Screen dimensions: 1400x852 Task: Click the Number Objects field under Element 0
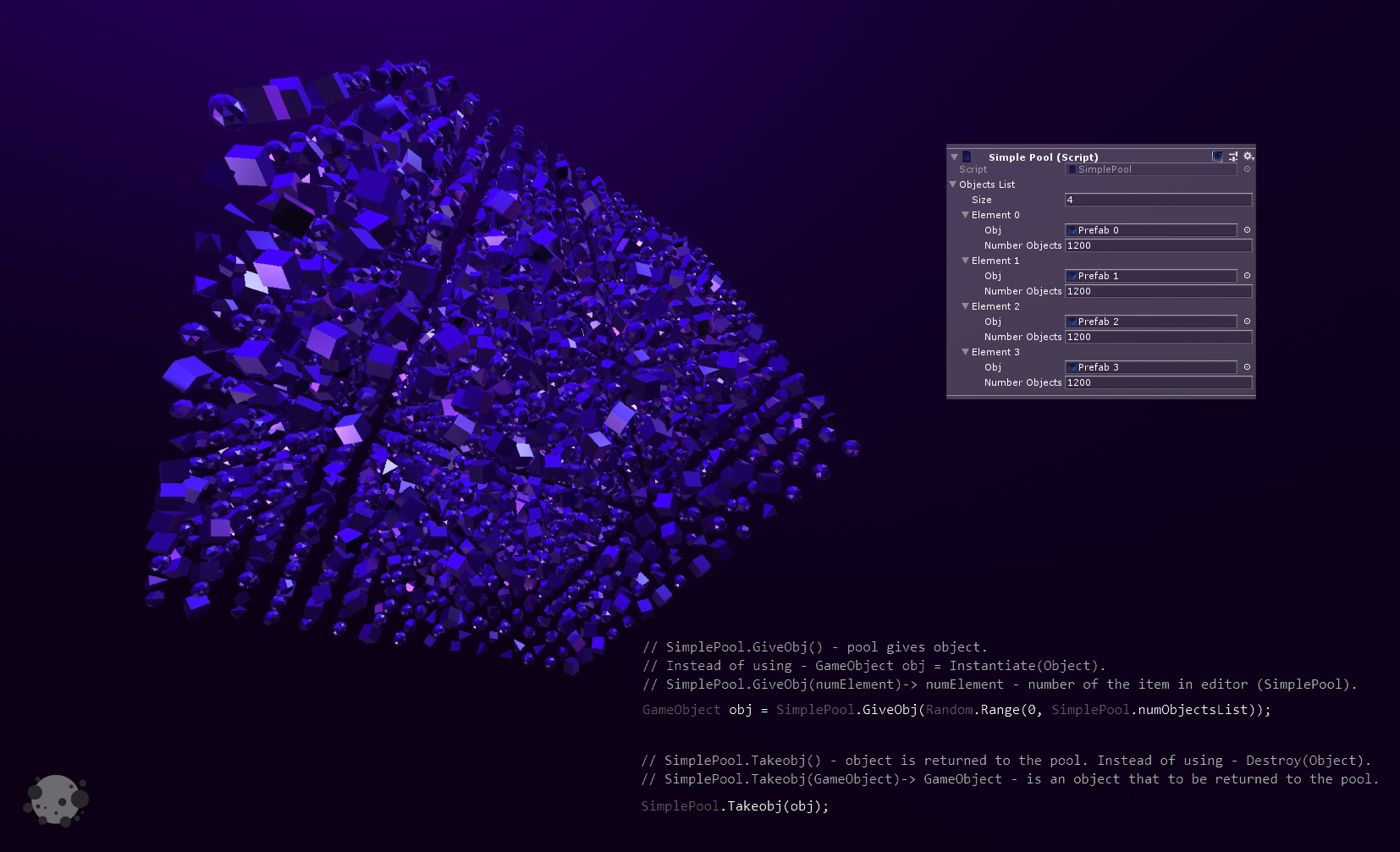tap(1159, 245)
